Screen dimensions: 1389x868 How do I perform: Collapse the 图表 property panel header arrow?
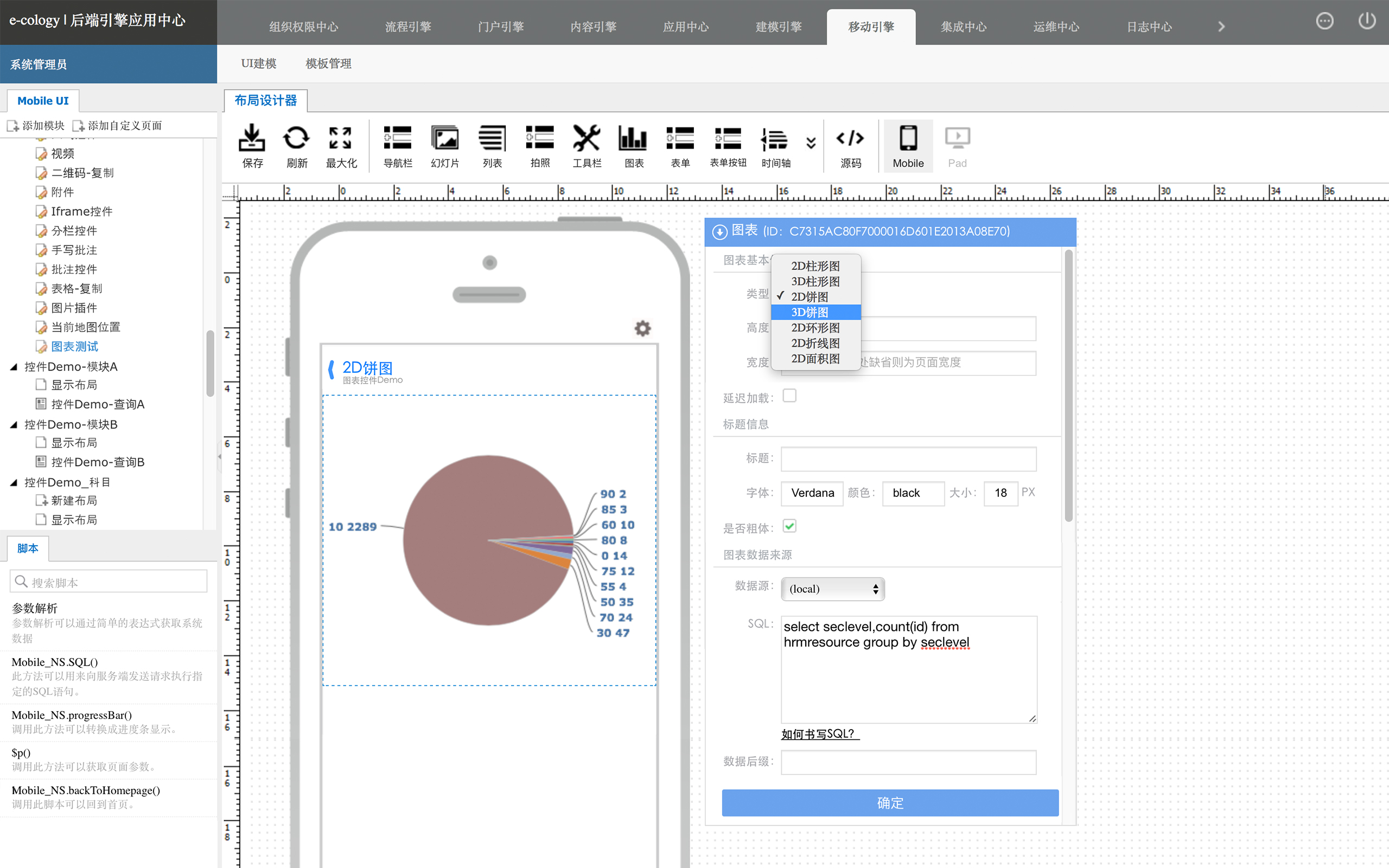(719, 231)
